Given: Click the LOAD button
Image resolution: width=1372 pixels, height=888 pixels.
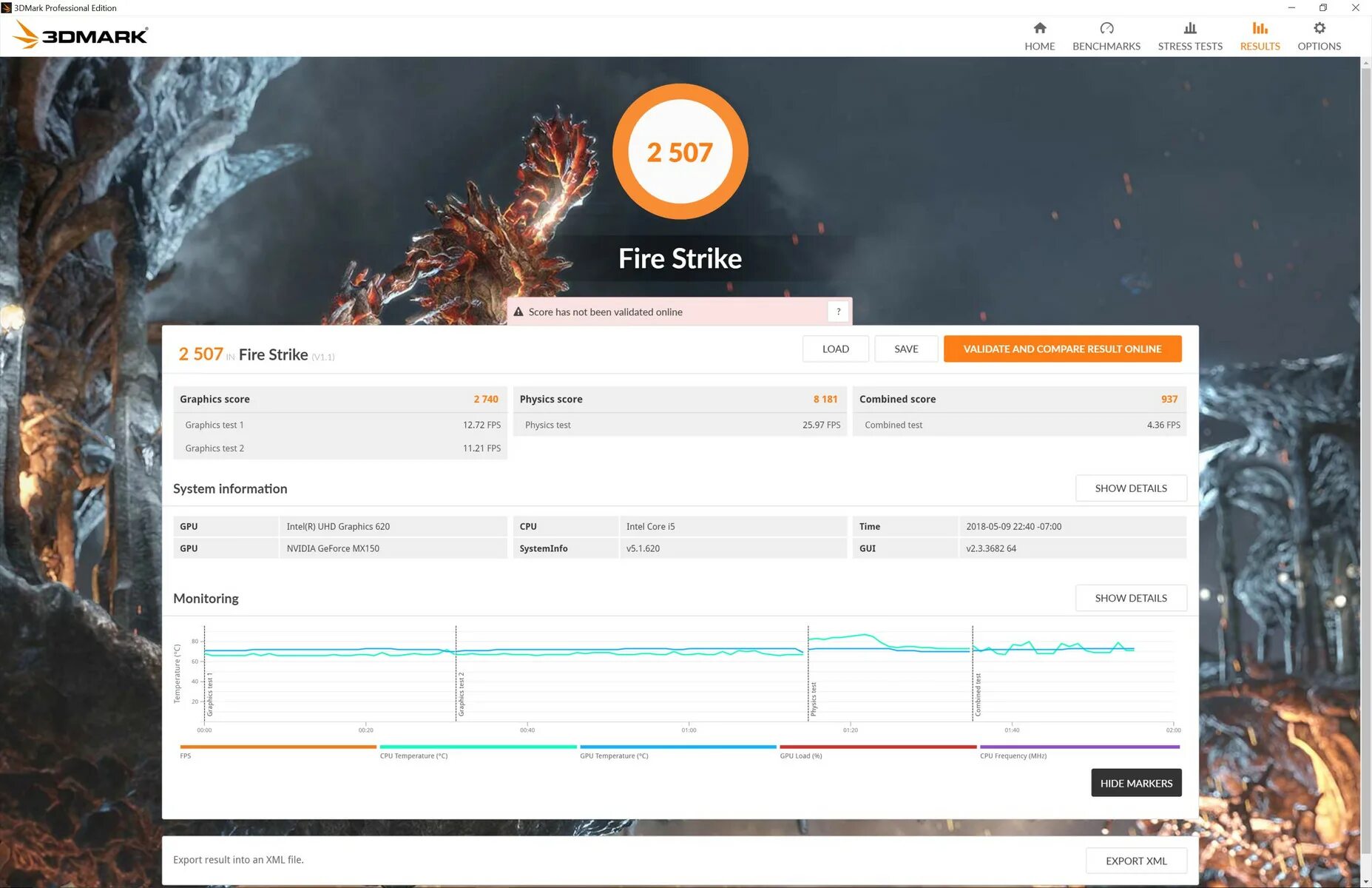Looking at the screenshot, I should coord(836,349).
